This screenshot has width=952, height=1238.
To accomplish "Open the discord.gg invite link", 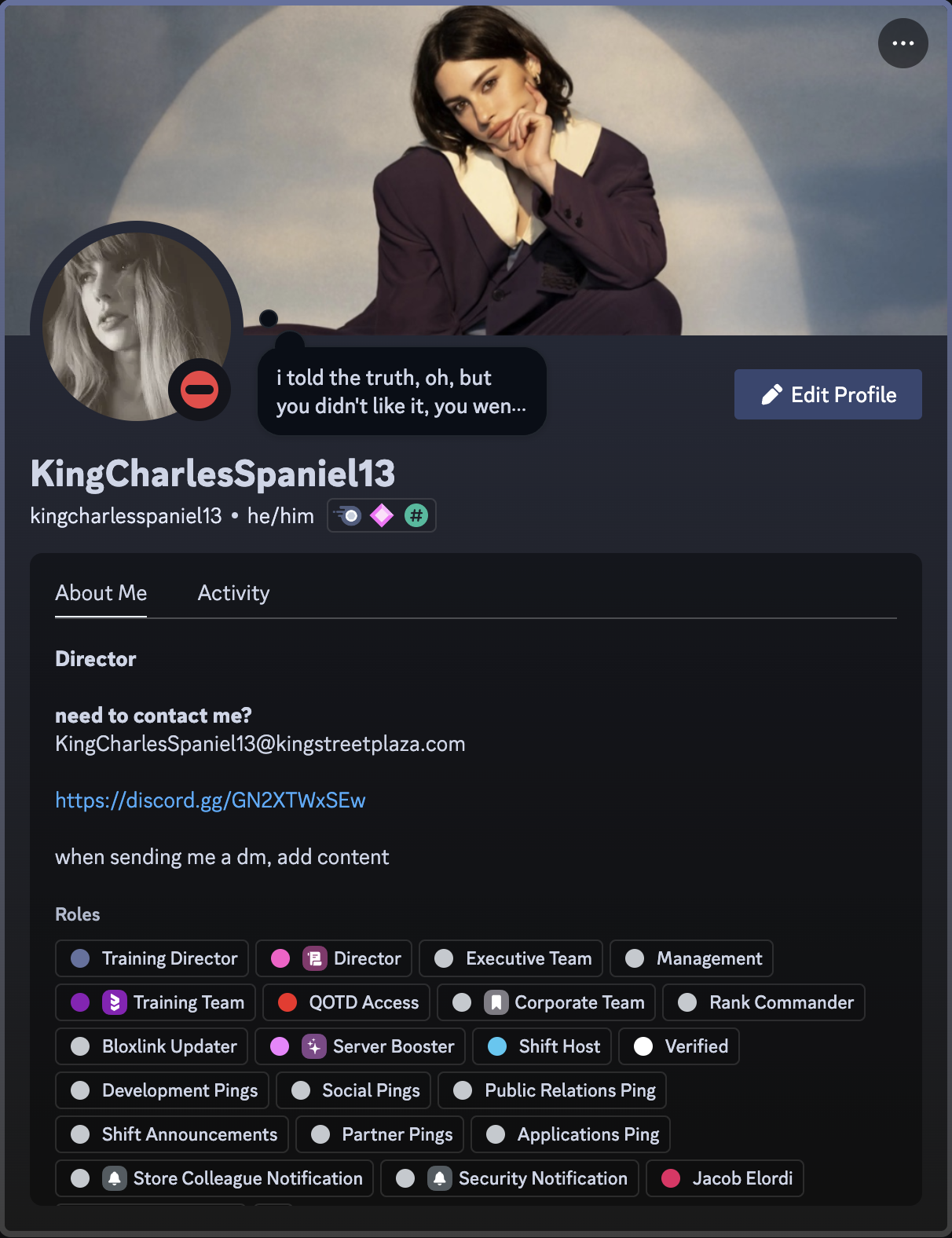I will click(x=211, y=800).
